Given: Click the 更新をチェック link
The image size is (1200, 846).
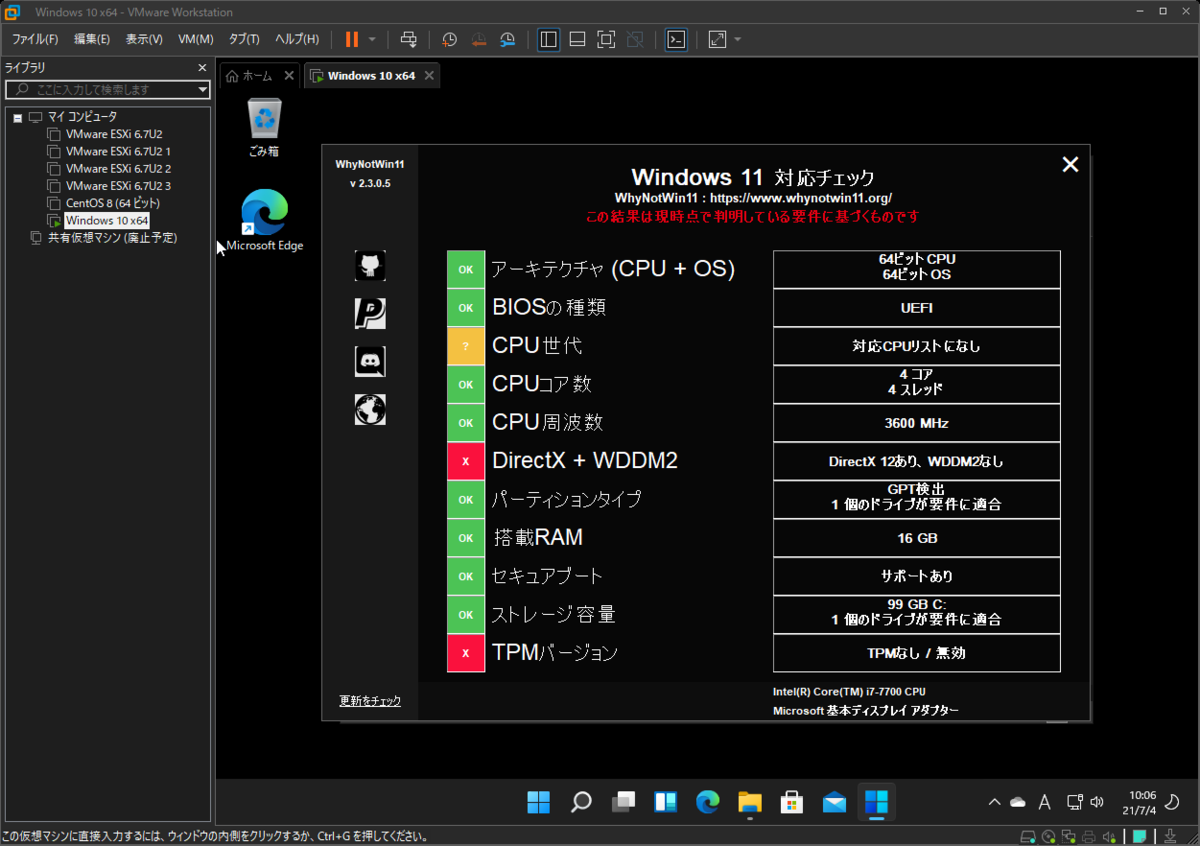Looking at the screenshot, I should [x=370, y=701].
